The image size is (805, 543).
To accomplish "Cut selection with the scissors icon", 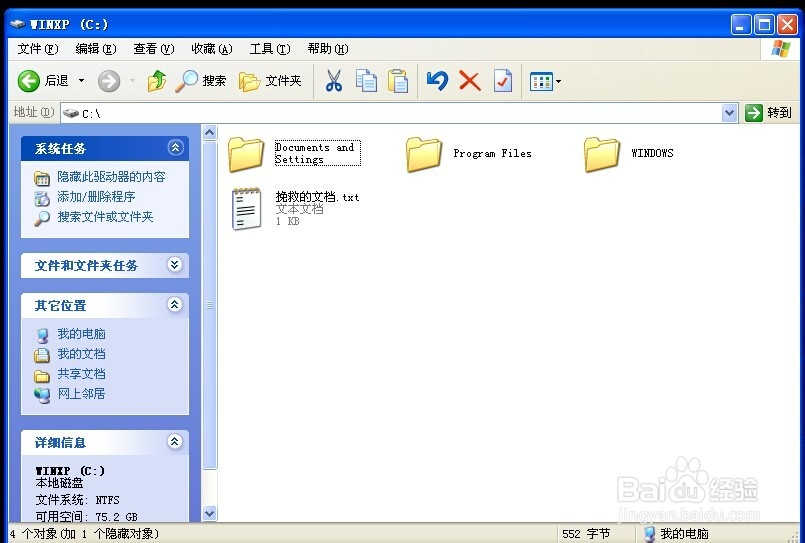I will pos(334,81).
